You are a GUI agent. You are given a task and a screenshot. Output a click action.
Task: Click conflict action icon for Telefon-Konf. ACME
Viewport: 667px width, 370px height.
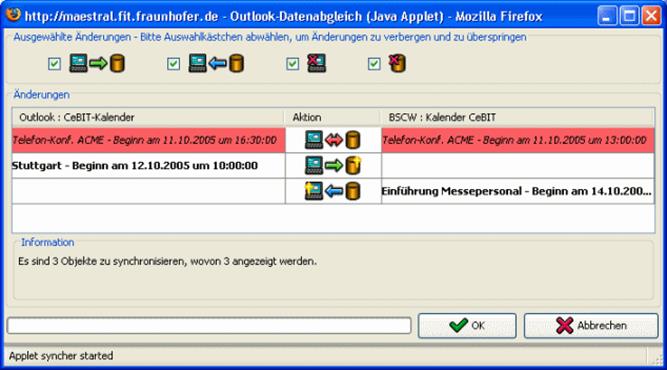coord(333,140)
